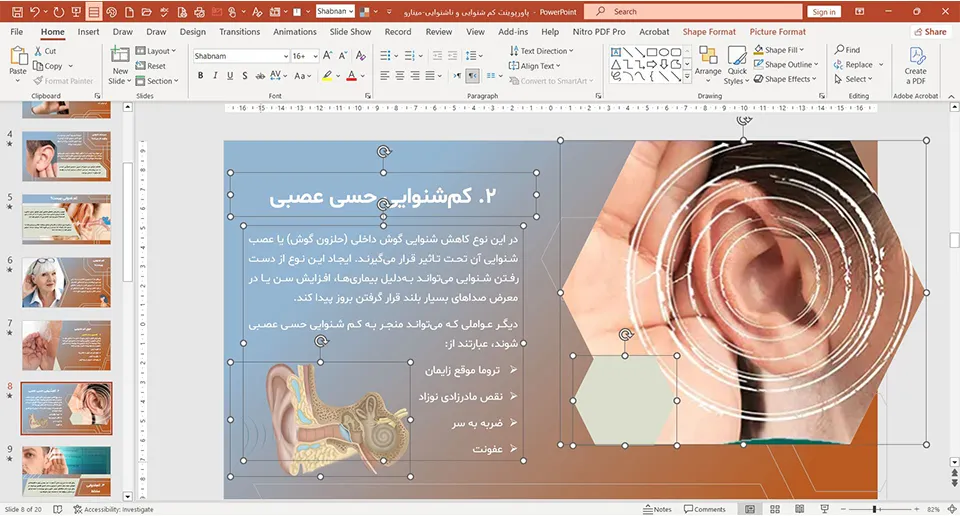Click Create a PDF in Adobe Acrobat
The height and width of the screenshot is (516, 960).
click(x=915, y=65)
